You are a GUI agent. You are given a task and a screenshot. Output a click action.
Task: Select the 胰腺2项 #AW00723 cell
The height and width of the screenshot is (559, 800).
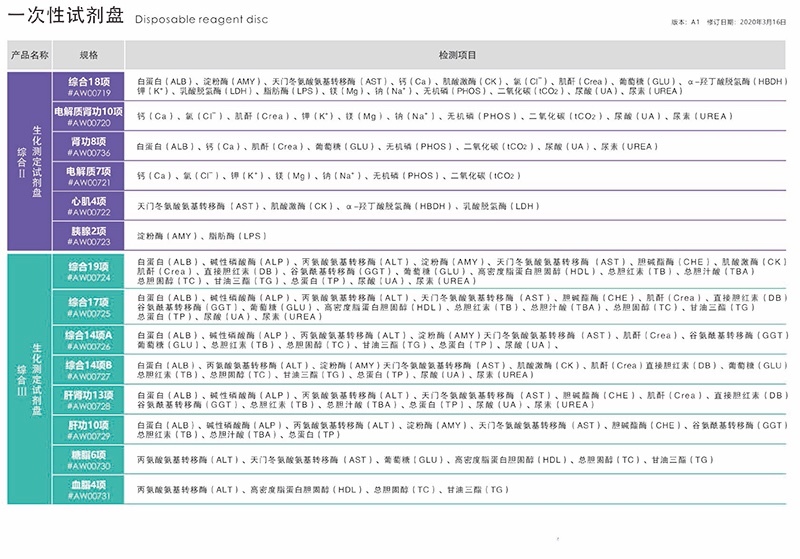pos(88,236)
